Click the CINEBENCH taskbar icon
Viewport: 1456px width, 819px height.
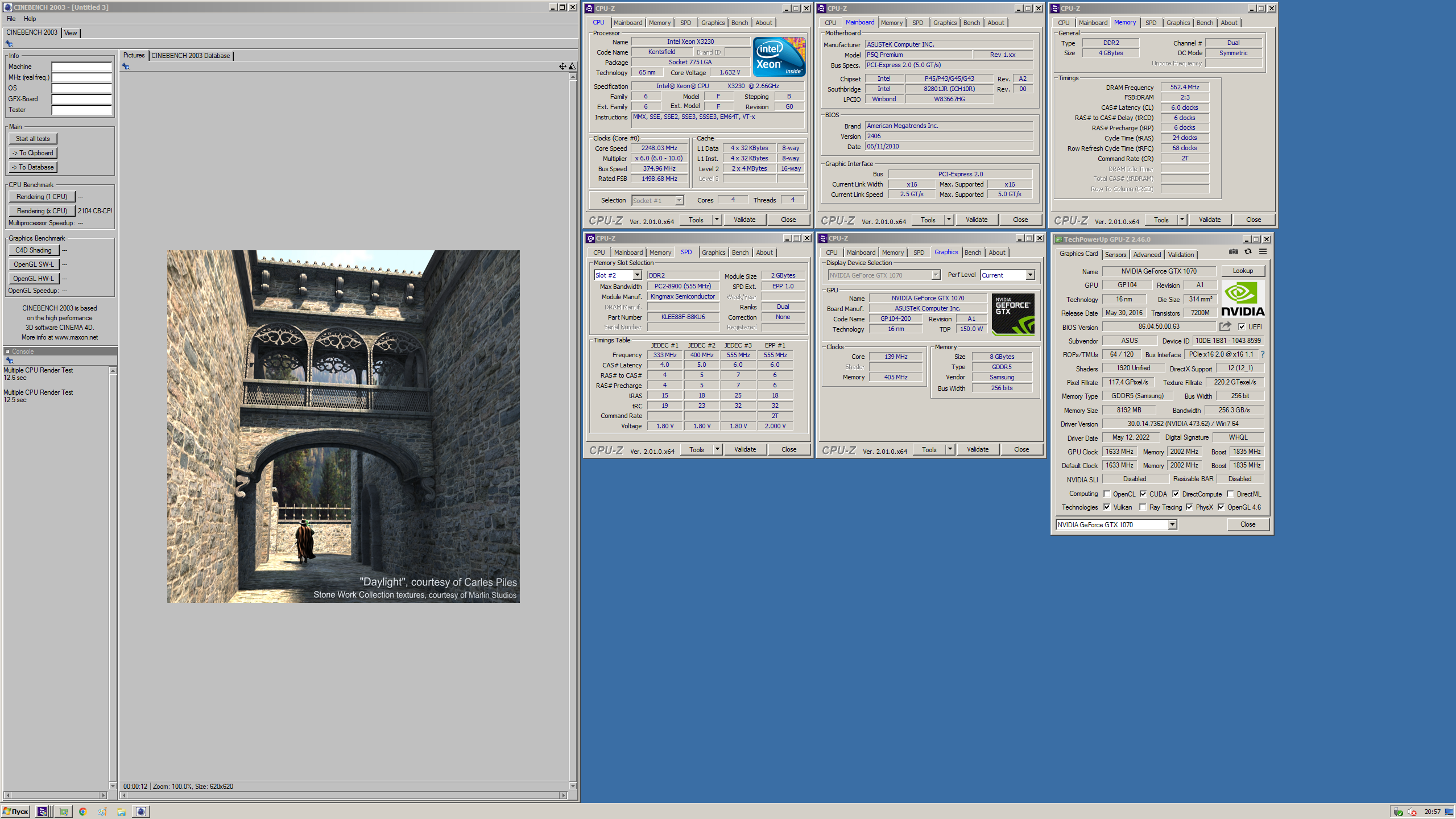(x=141, y=812)
